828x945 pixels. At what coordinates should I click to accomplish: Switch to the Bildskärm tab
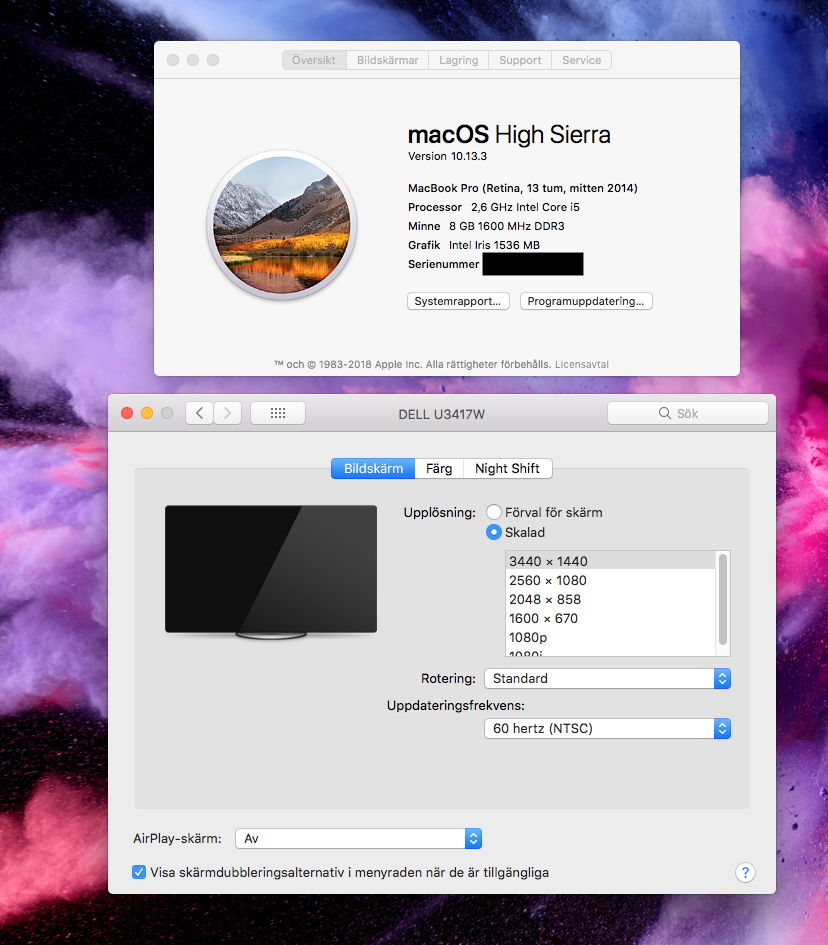point(373,468)
